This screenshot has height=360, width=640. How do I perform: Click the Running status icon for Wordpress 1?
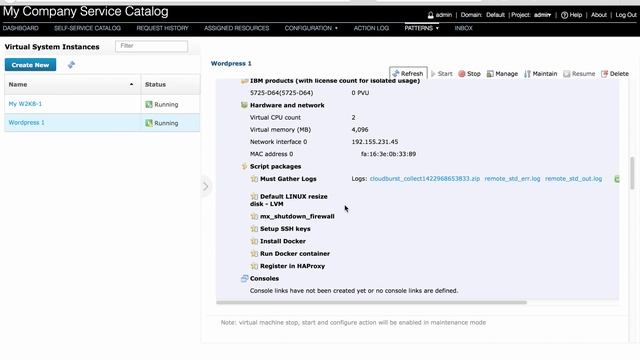point(149,123)
